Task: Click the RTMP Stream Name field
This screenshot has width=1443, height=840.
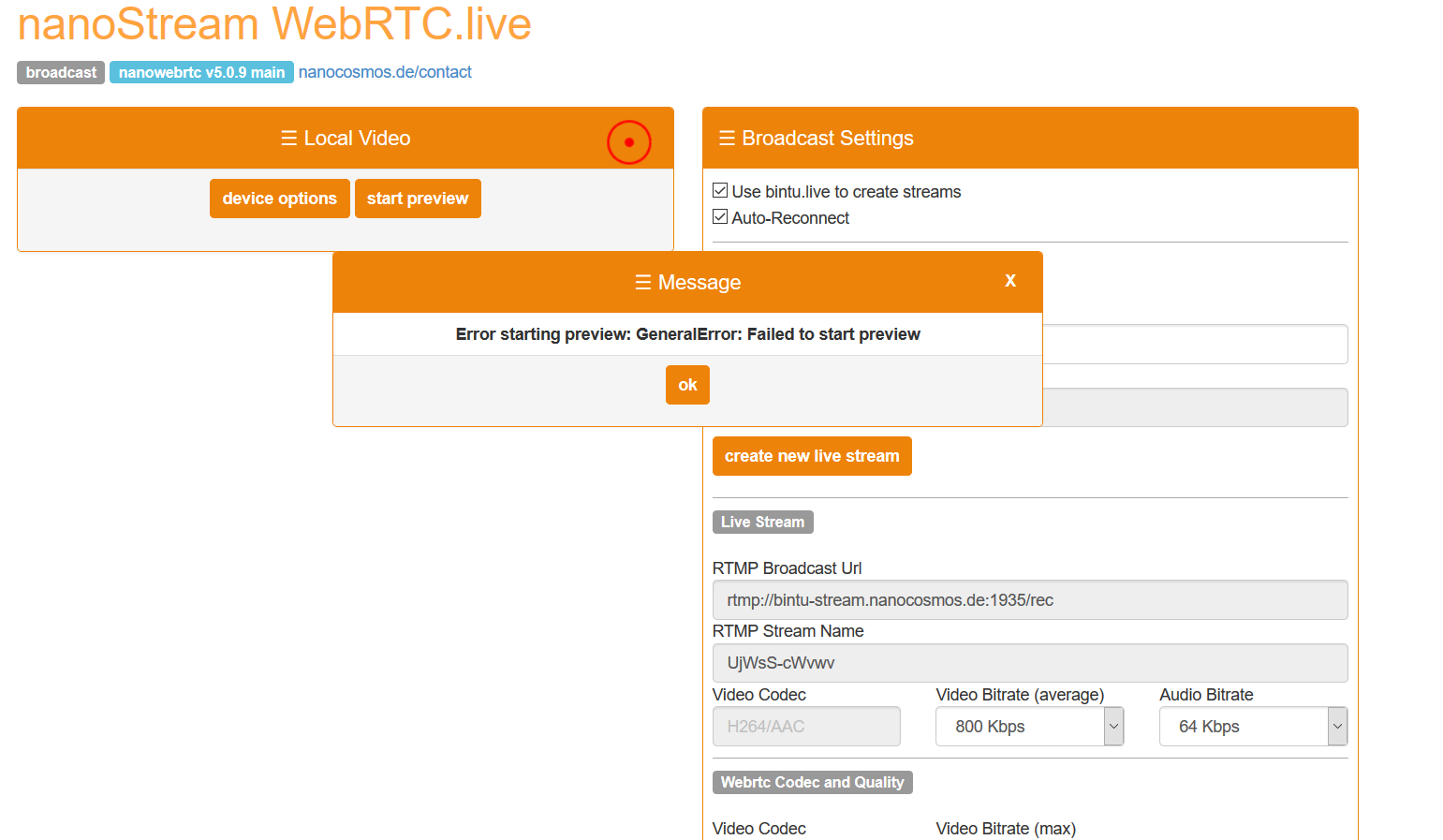Action: coord(1030,663)
